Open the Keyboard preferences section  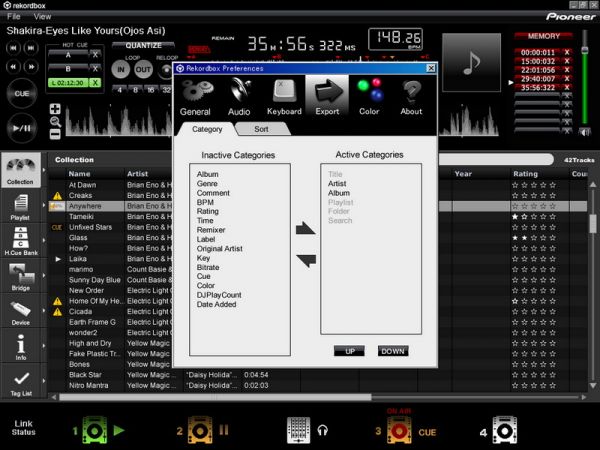(x=284, y=98)
